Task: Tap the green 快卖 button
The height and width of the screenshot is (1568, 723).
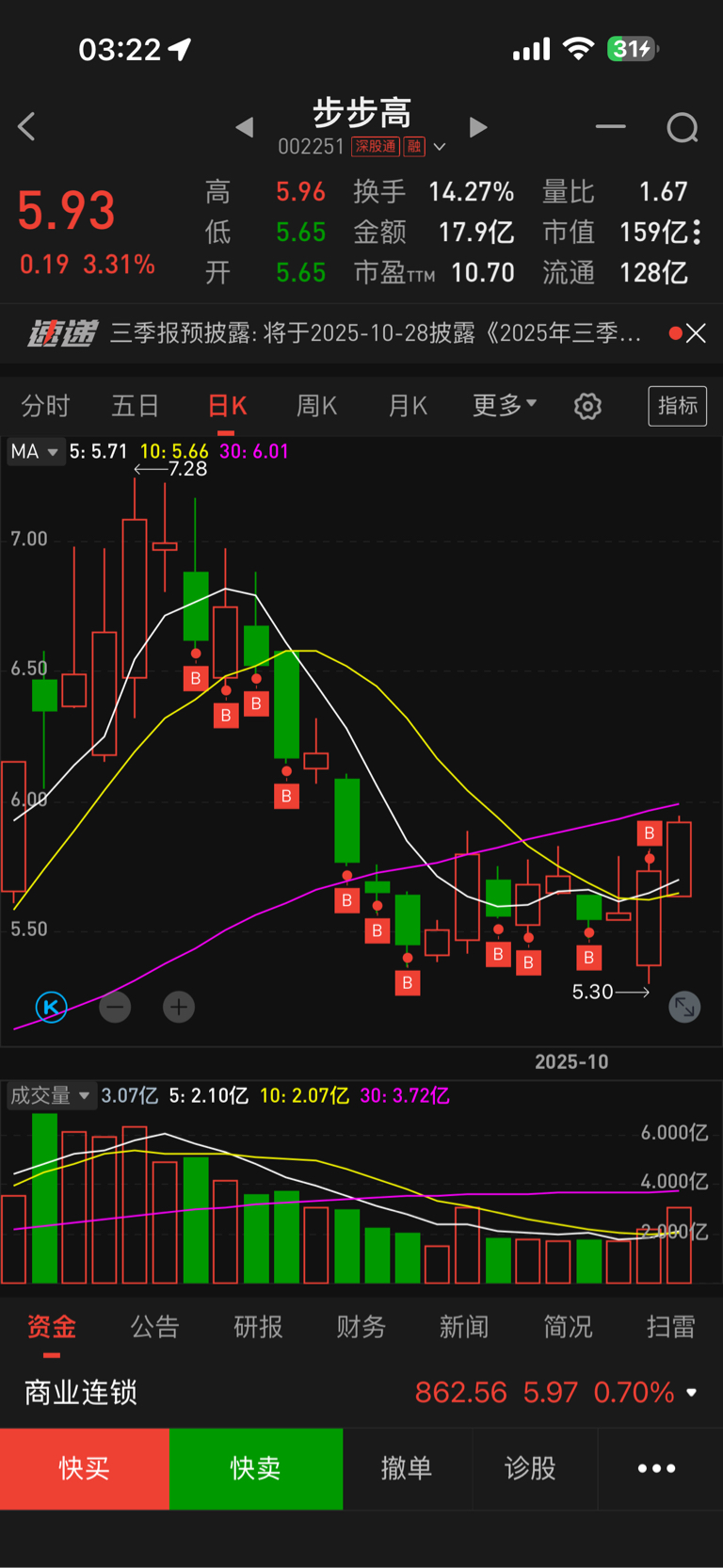Action: pyautogui.click(x=256, y=1469)
